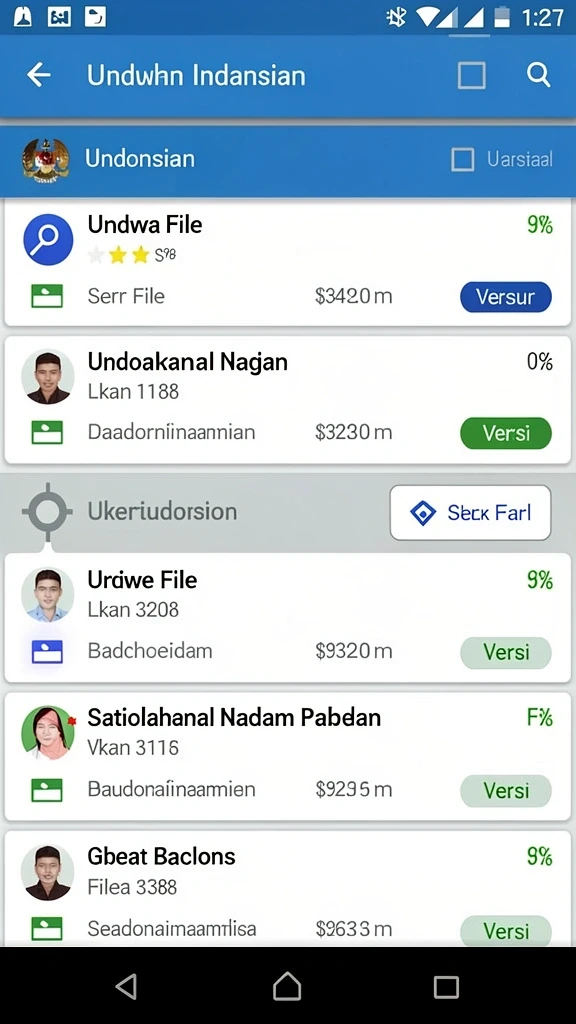The image size is (576, 1024).
Task: Open the Gbeat Baclons list item
Action: 287,888
